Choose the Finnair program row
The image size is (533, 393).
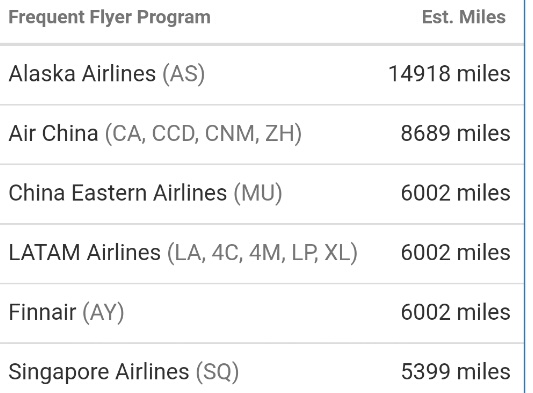262,313
